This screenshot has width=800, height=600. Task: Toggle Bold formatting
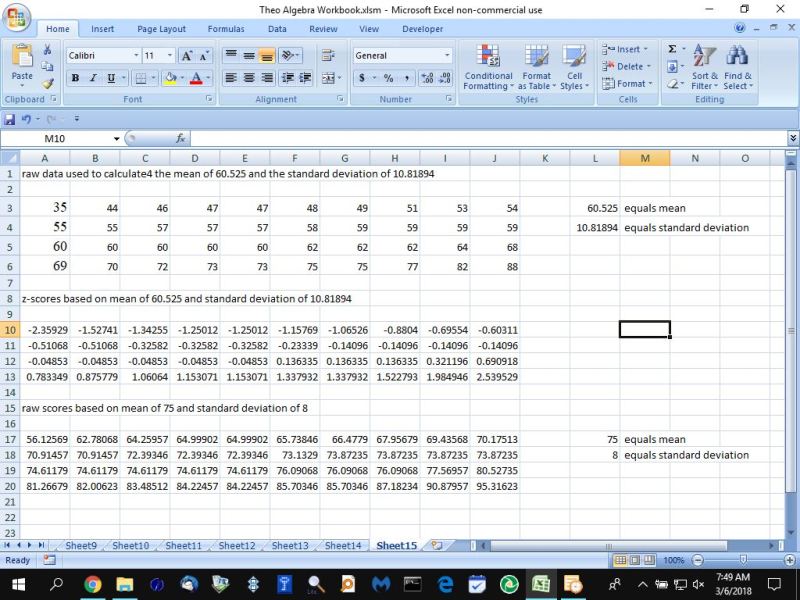point(76,78)
